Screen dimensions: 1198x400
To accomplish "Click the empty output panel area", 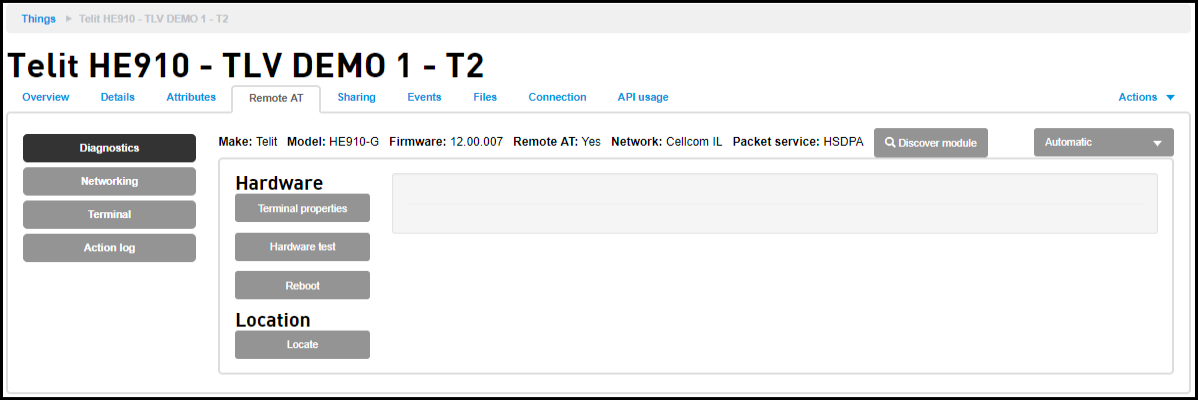I will tap(775, 204).
